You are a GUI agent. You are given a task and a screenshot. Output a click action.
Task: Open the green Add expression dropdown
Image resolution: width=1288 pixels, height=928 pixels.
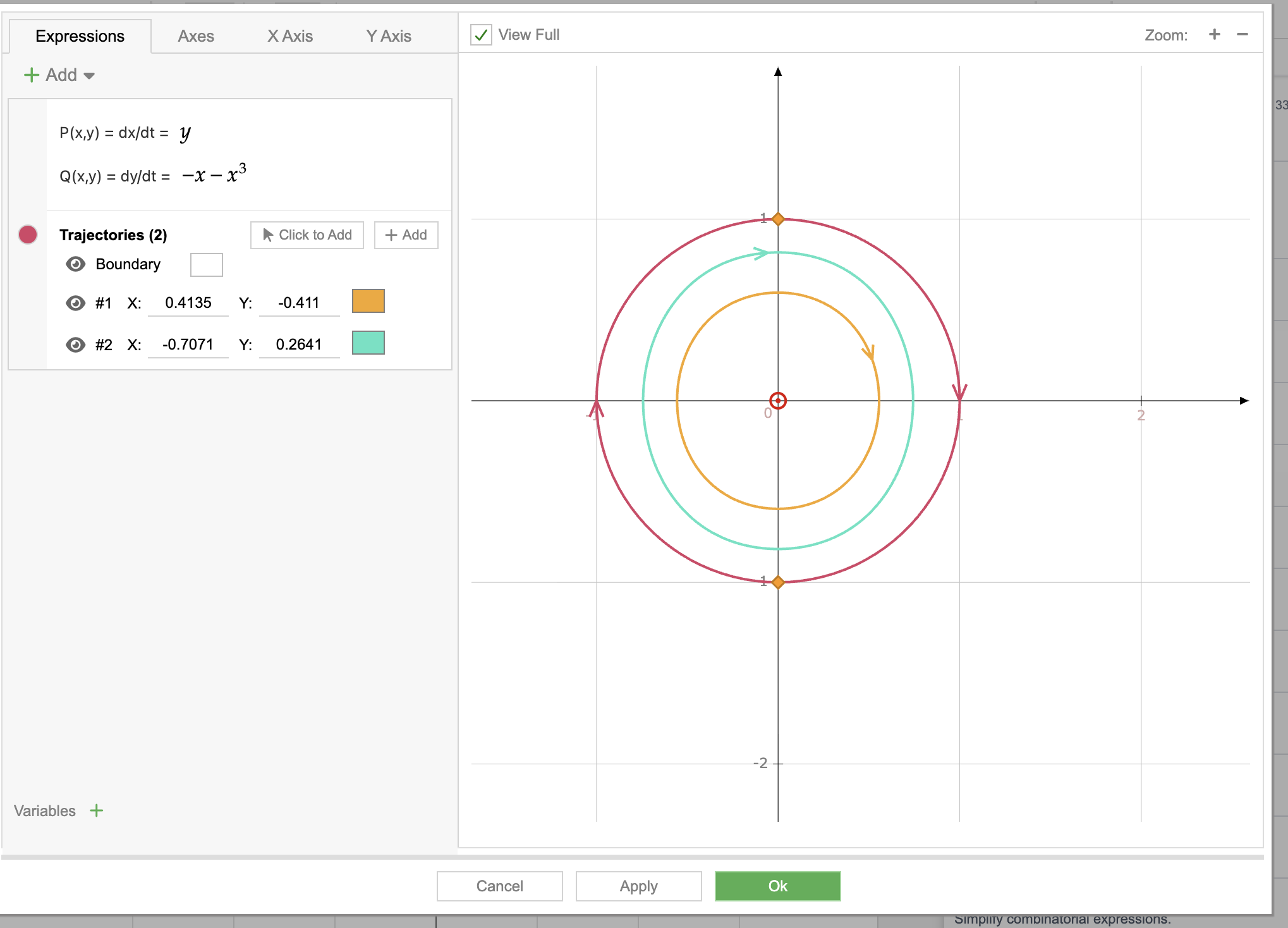point(59,75)
